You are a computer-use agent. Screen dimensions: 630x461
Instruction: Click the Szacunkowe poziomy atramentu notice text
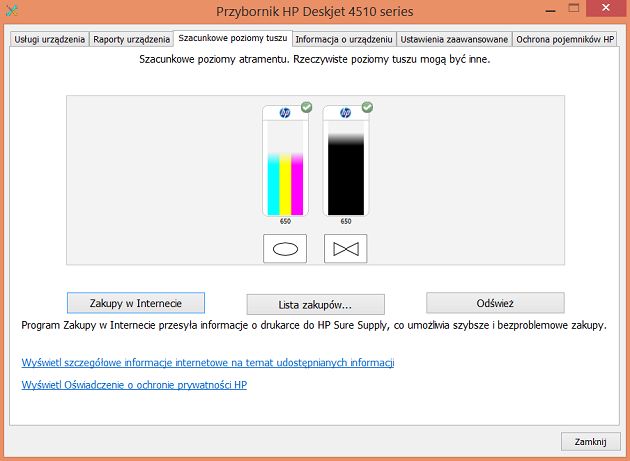(315, 59)
